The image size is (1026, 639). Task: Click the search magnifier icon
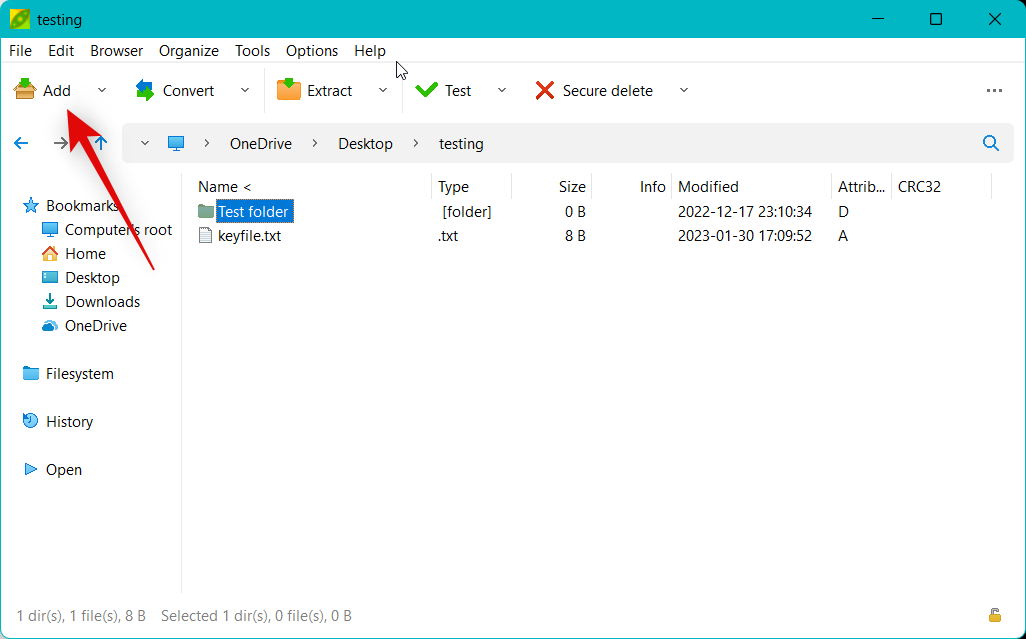[991, 143]
